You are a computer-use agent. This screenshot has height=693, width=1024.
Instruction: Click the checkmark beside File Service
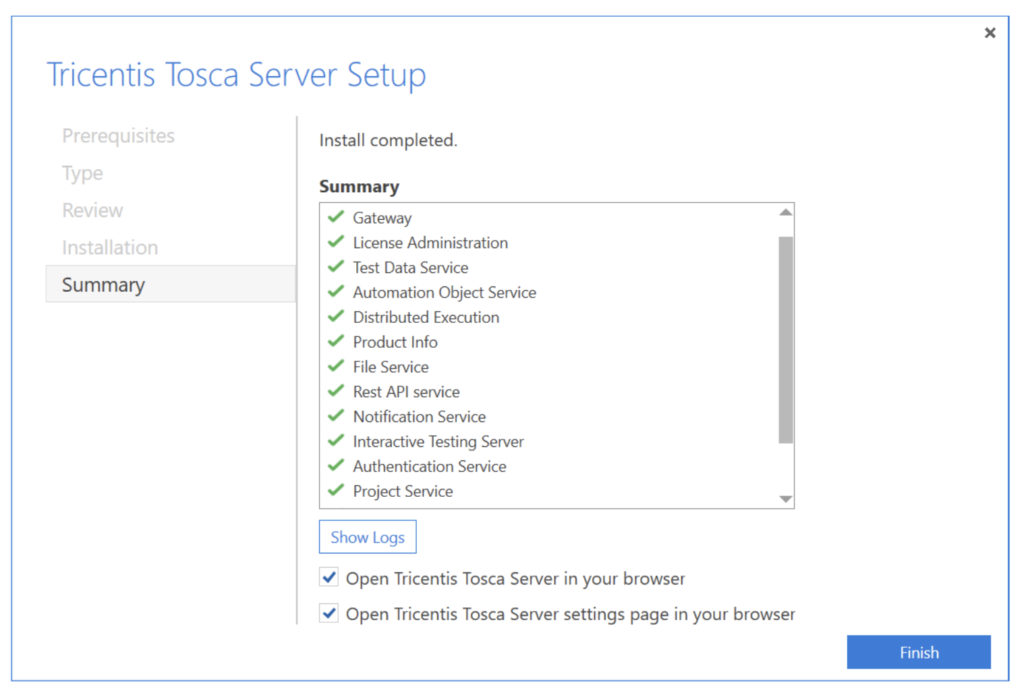pyautogui.click(x=336, y=366)
